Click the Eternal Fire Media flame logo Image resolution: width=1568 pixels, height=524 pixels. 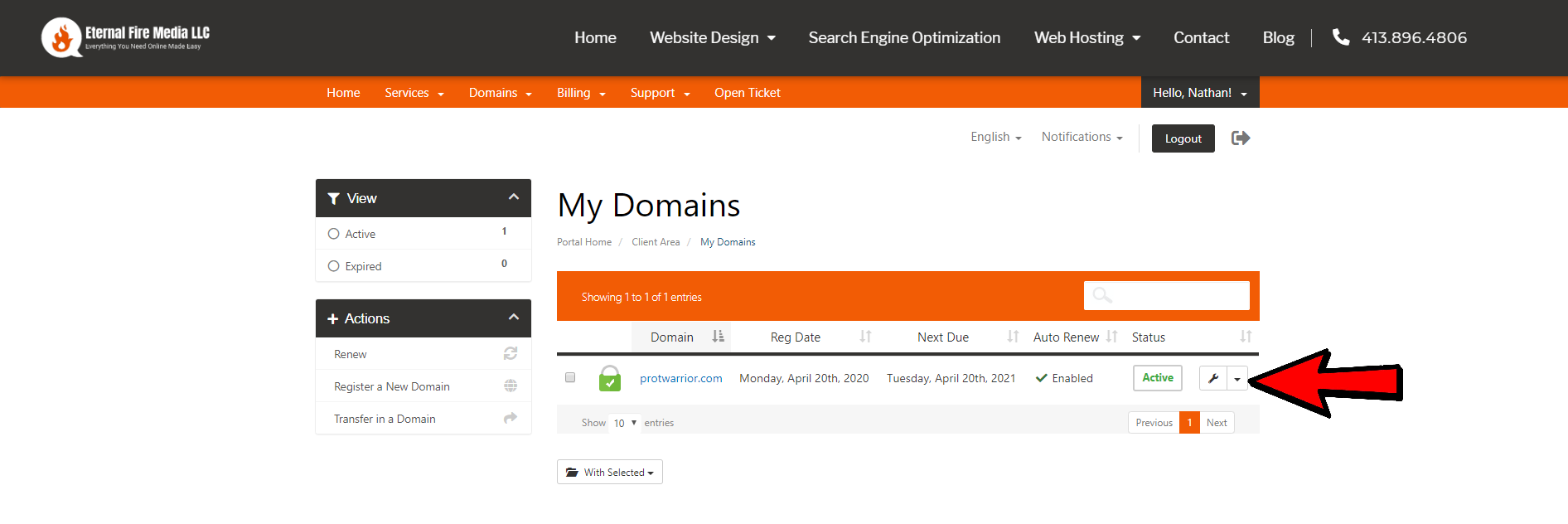point(61,38)
